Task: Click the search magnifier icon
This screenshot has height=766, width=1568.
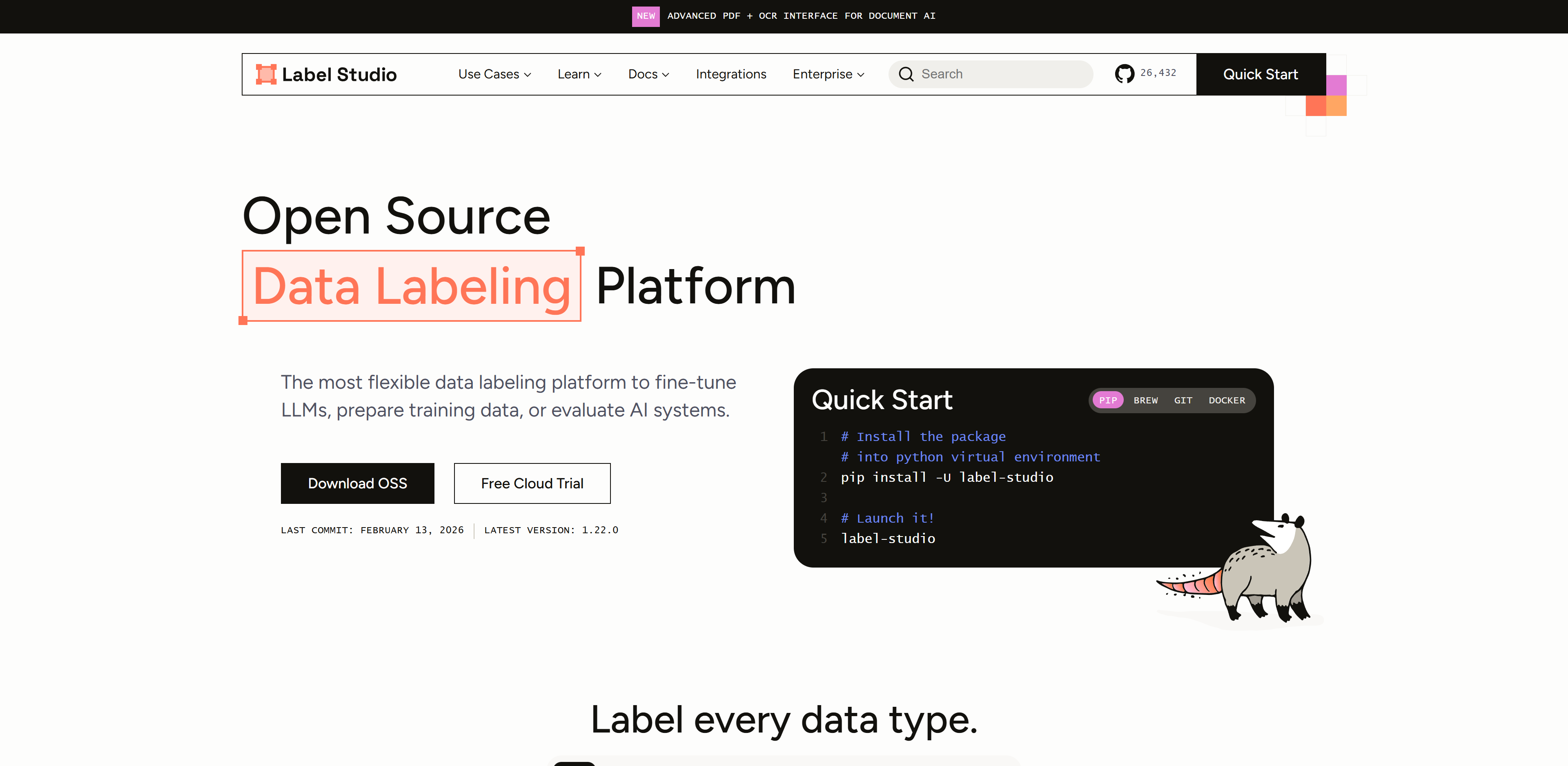Action: [x=906, y=74]
